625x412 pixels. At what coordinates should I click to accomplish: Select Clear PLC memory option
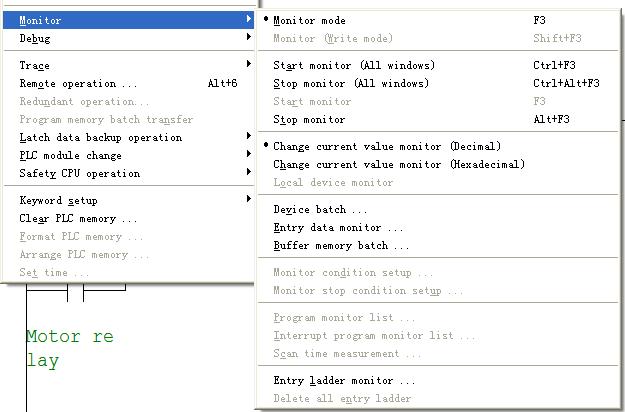click(79, 219)
